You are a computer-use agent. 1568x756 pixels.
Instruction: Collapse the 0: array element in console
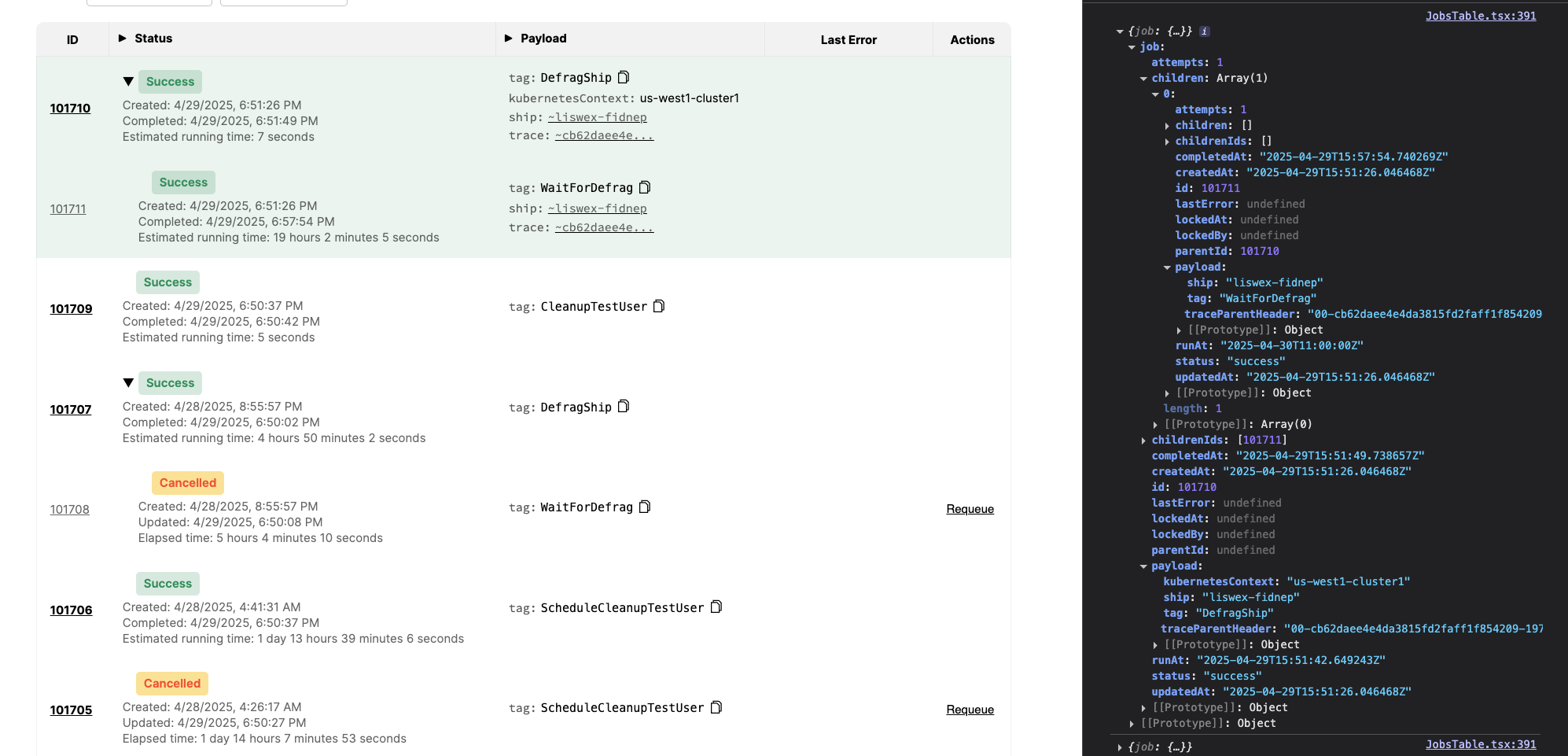point(1155,94)
